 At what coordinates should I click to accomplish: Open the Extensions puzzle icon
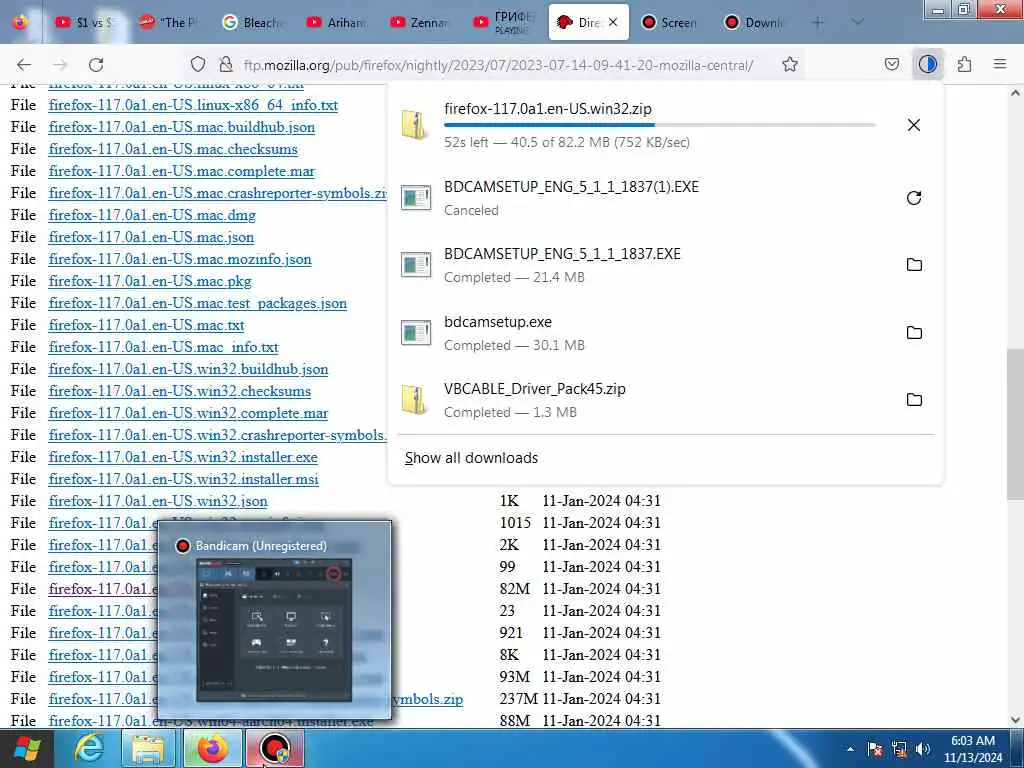(x=964, y=64)
